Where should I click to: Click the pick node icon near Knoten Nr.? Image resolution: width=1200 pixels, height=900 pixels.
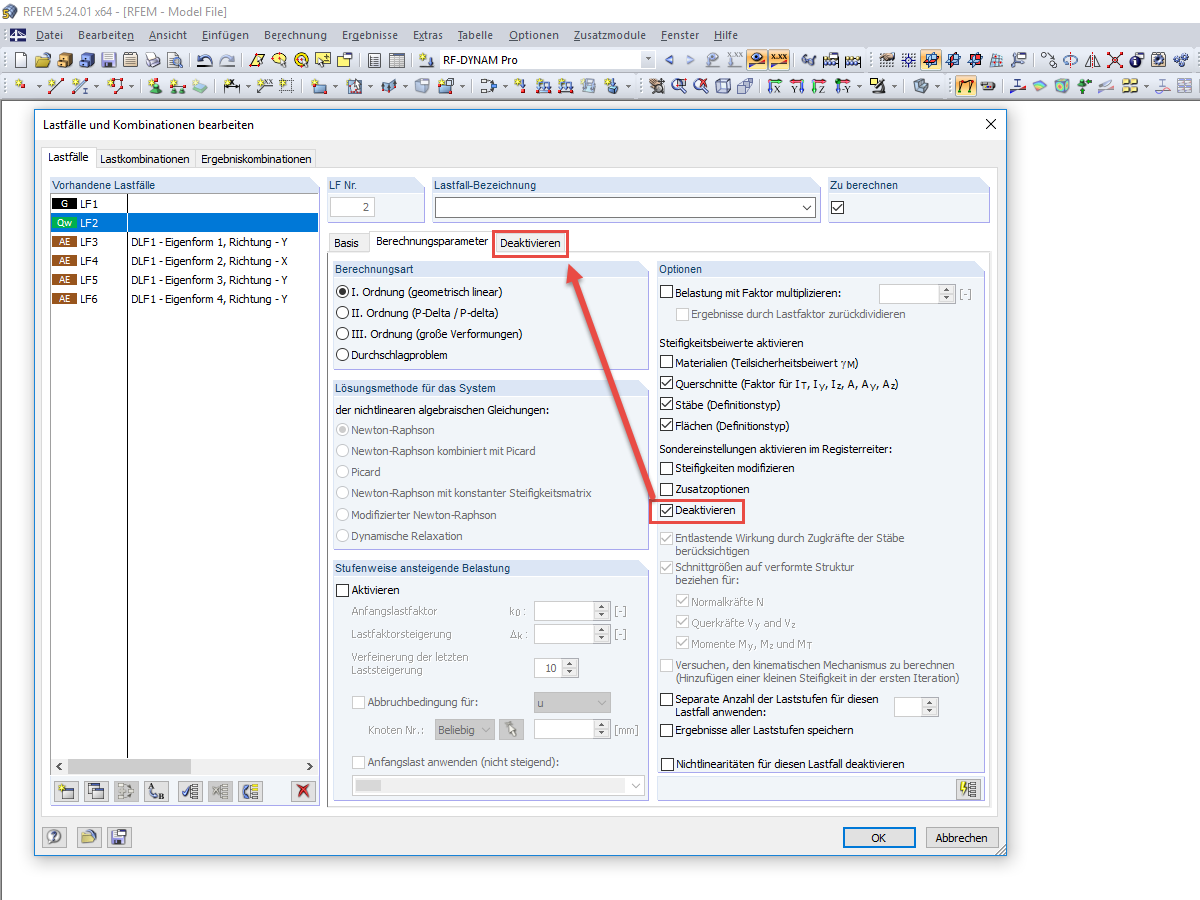[512, 729]
